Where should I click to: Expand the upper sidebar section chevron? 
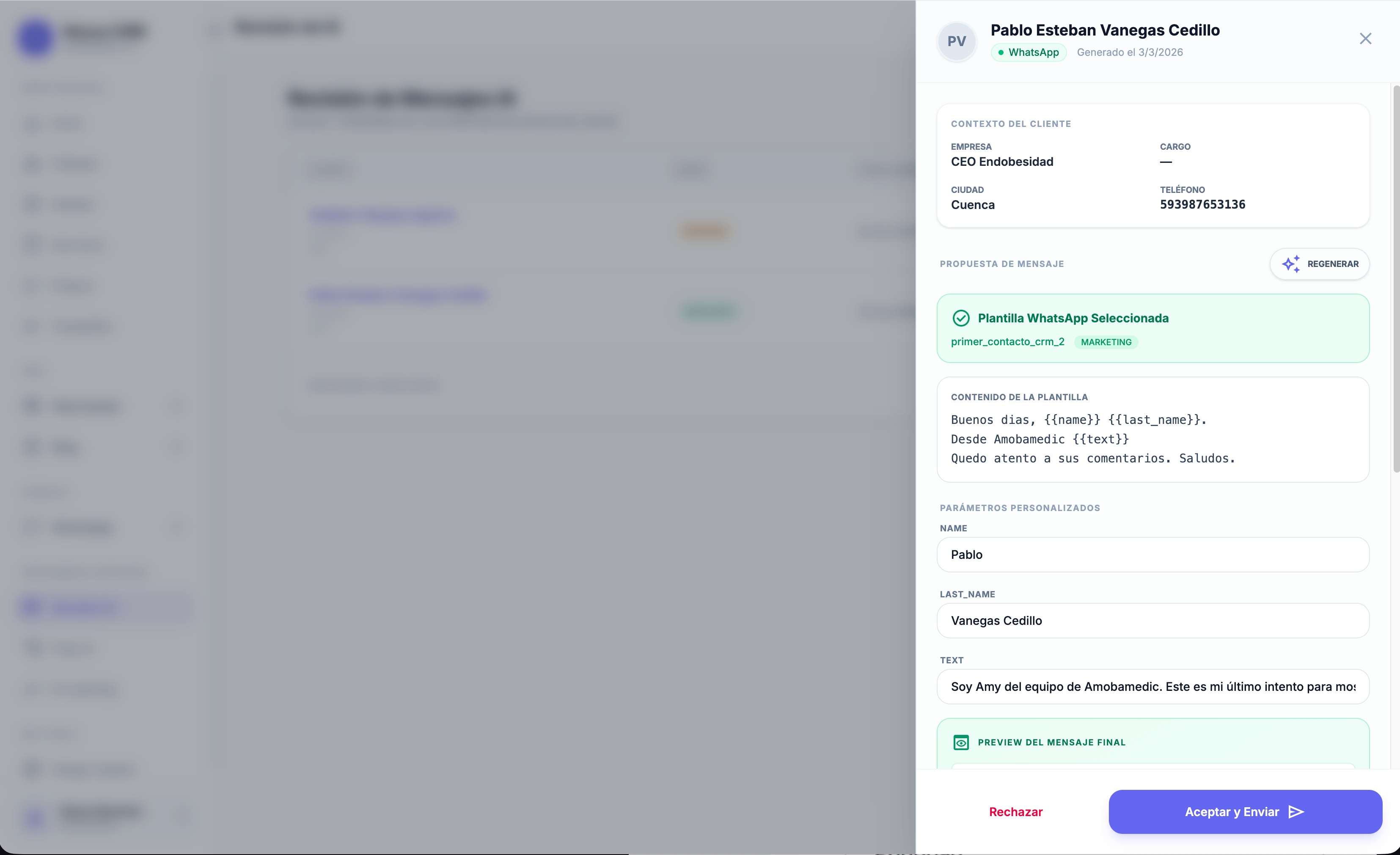click(177, 406)
